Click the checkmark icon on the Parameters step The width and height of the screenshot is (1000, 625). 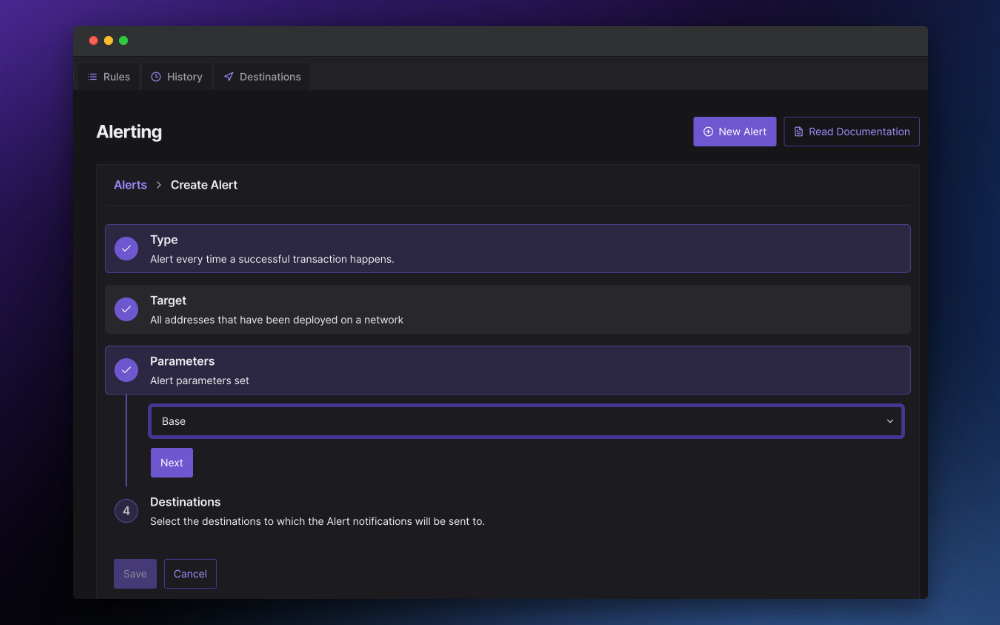[126, 370]
